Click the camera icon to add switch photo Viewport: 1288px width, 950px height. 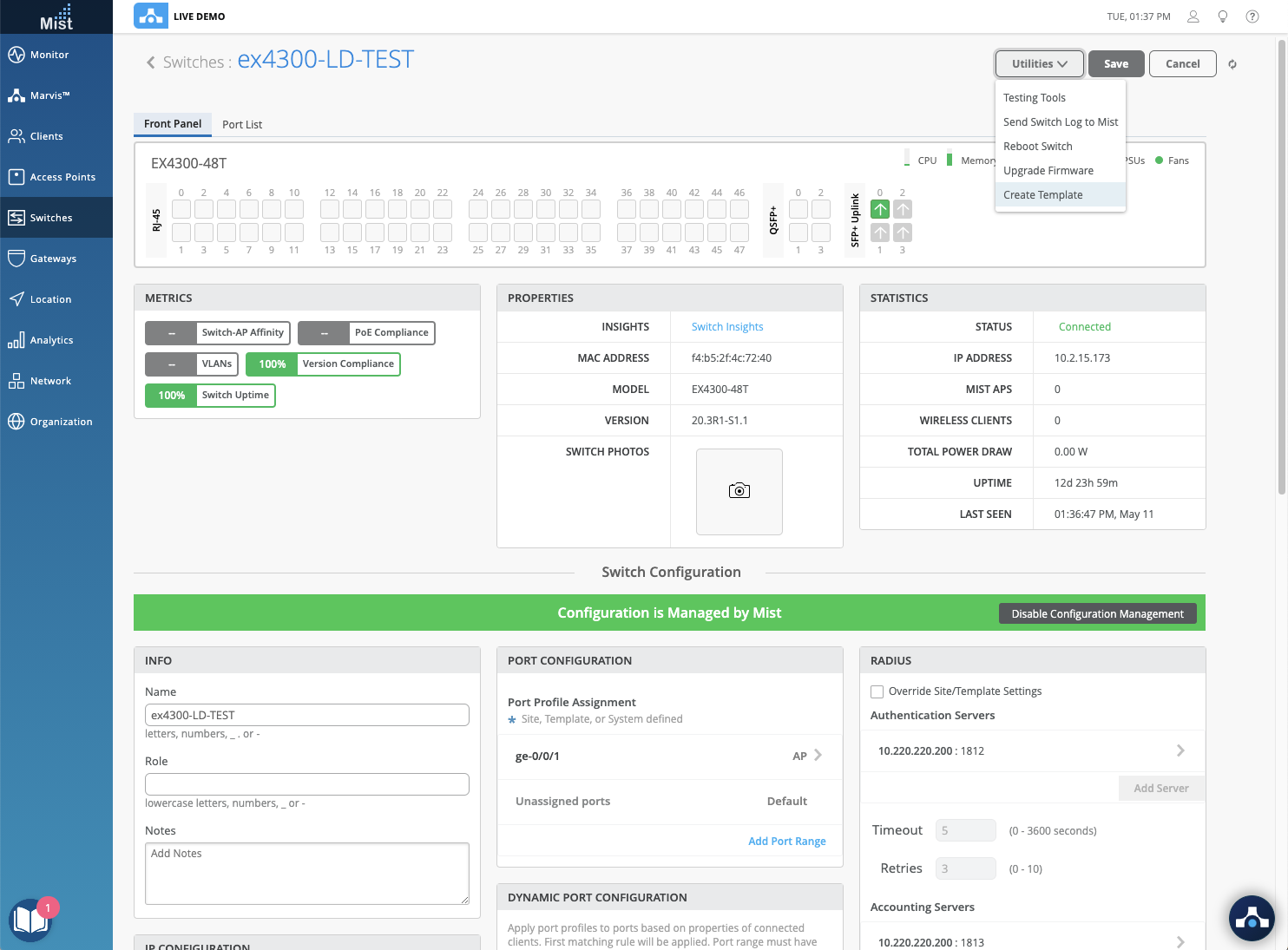pyautogui.click(x=739, y=491)
